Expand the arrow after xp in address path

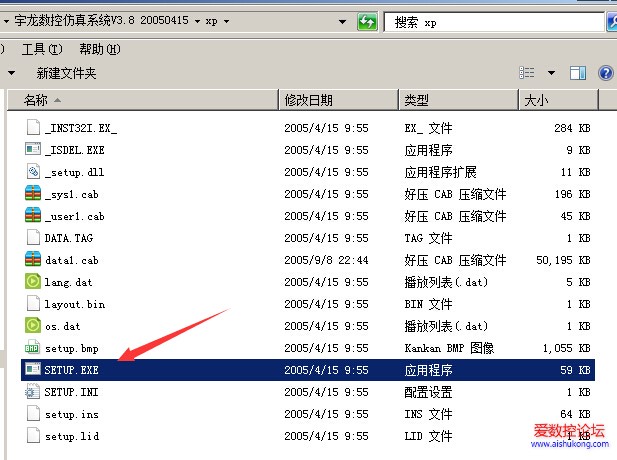click(227, 21)
